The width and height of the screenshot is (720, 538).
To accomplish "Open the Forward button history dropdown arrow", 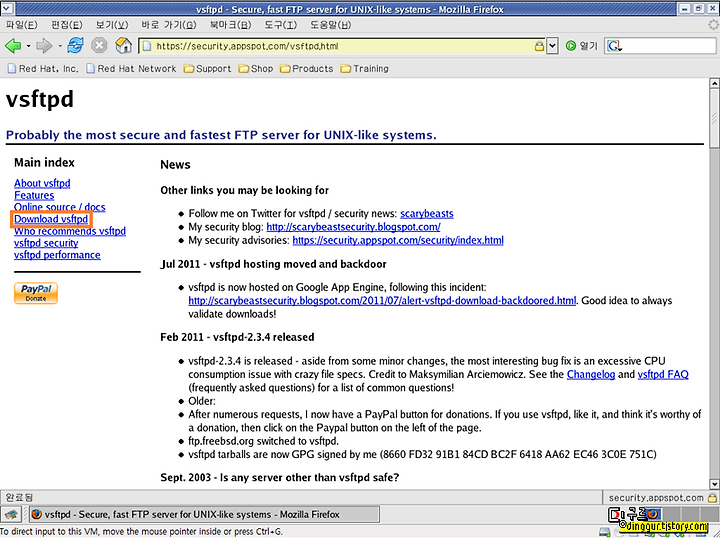I will (x=59, y=46).
